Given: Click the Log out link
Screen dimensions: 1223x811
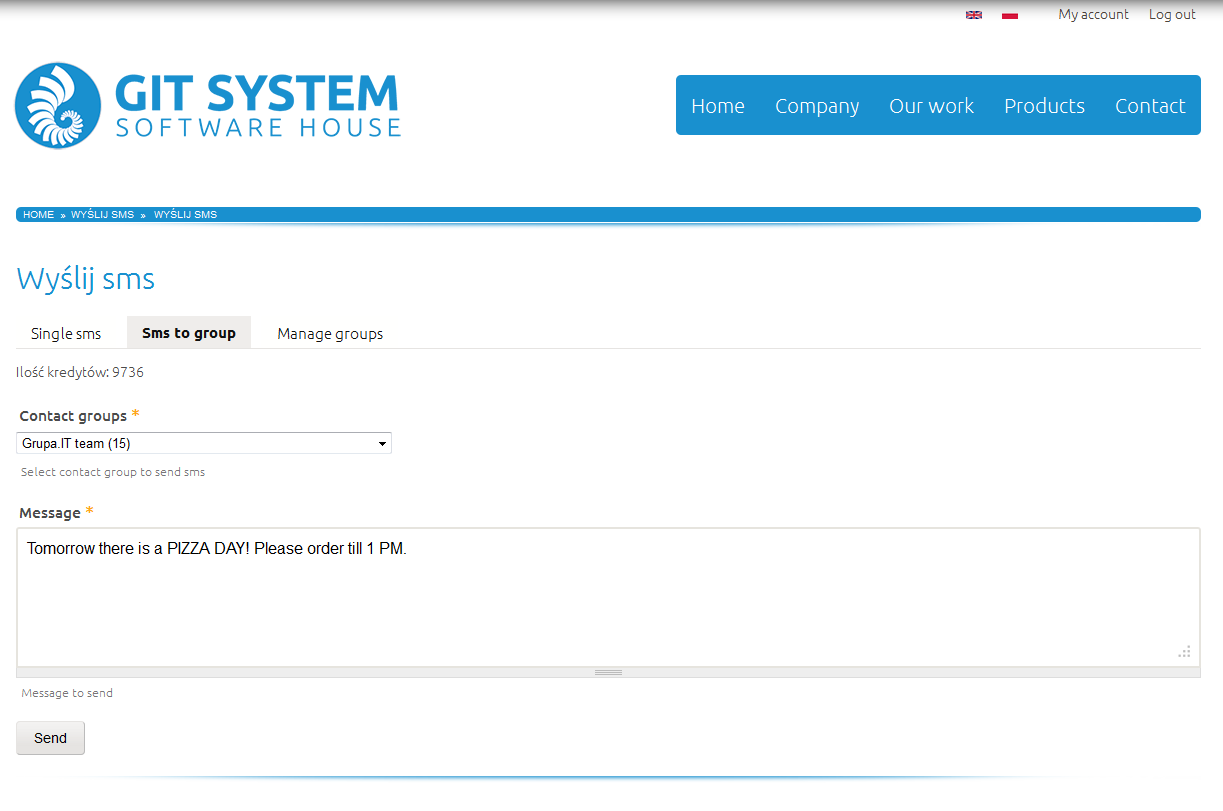Looking at the screenshot, I should 1172,14.
